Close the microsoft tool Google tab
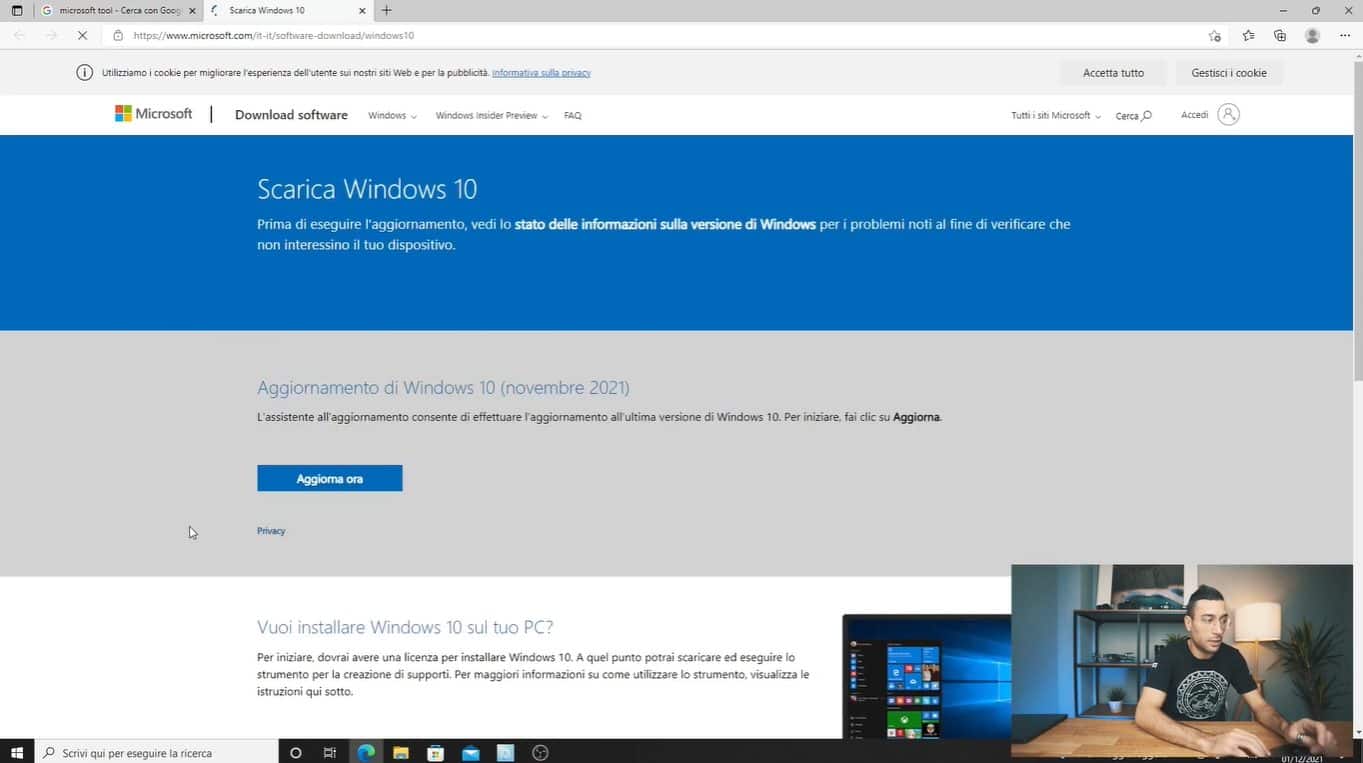The image size is (1363, 763). click(192, 11)
